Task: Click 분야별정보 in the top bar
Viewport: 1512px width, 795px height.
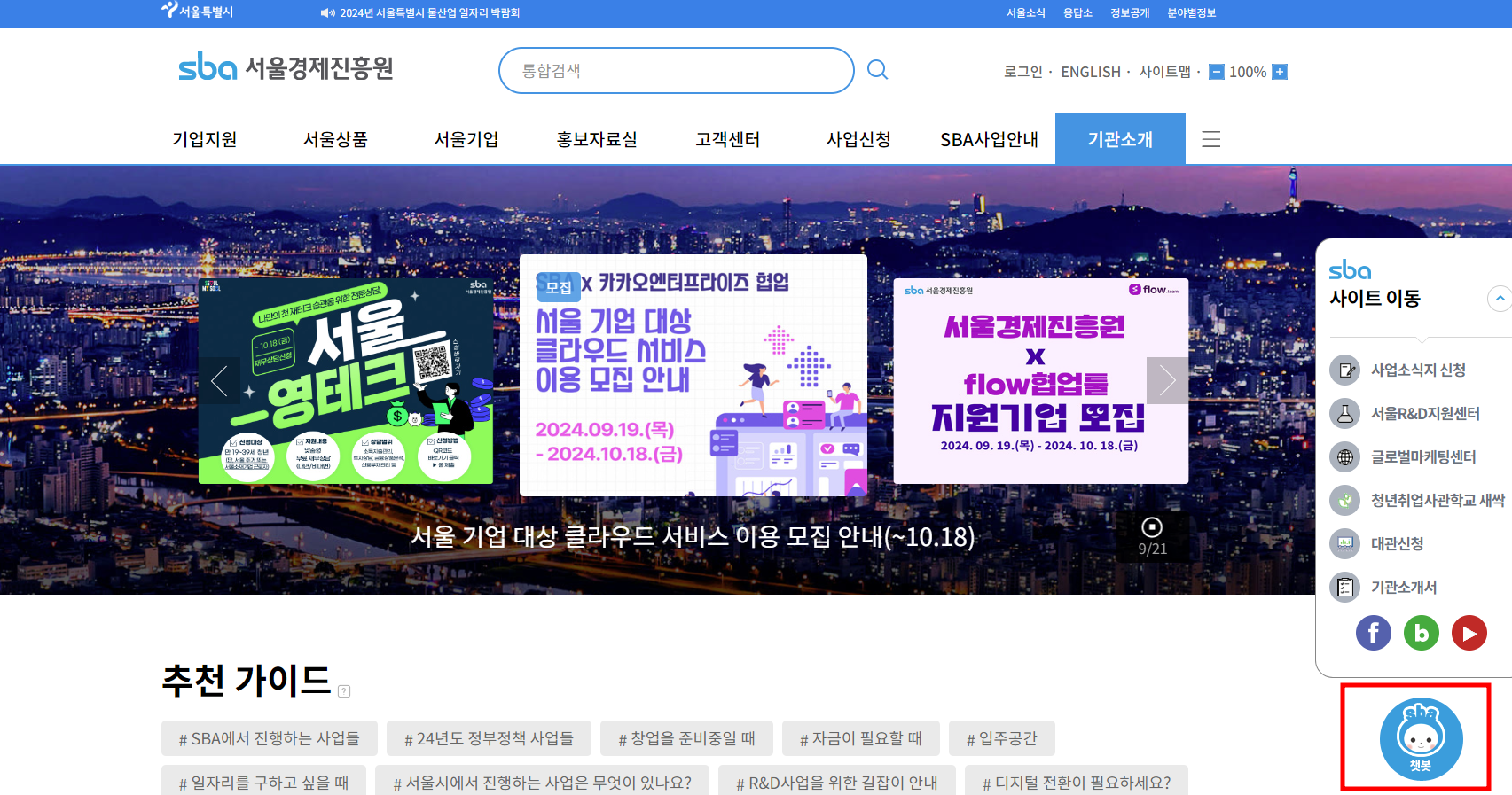Action: point(1192,12)
